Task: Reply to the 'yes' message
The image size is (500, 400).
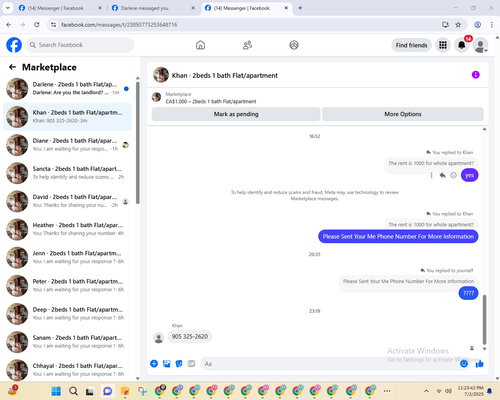Action: 442,175
